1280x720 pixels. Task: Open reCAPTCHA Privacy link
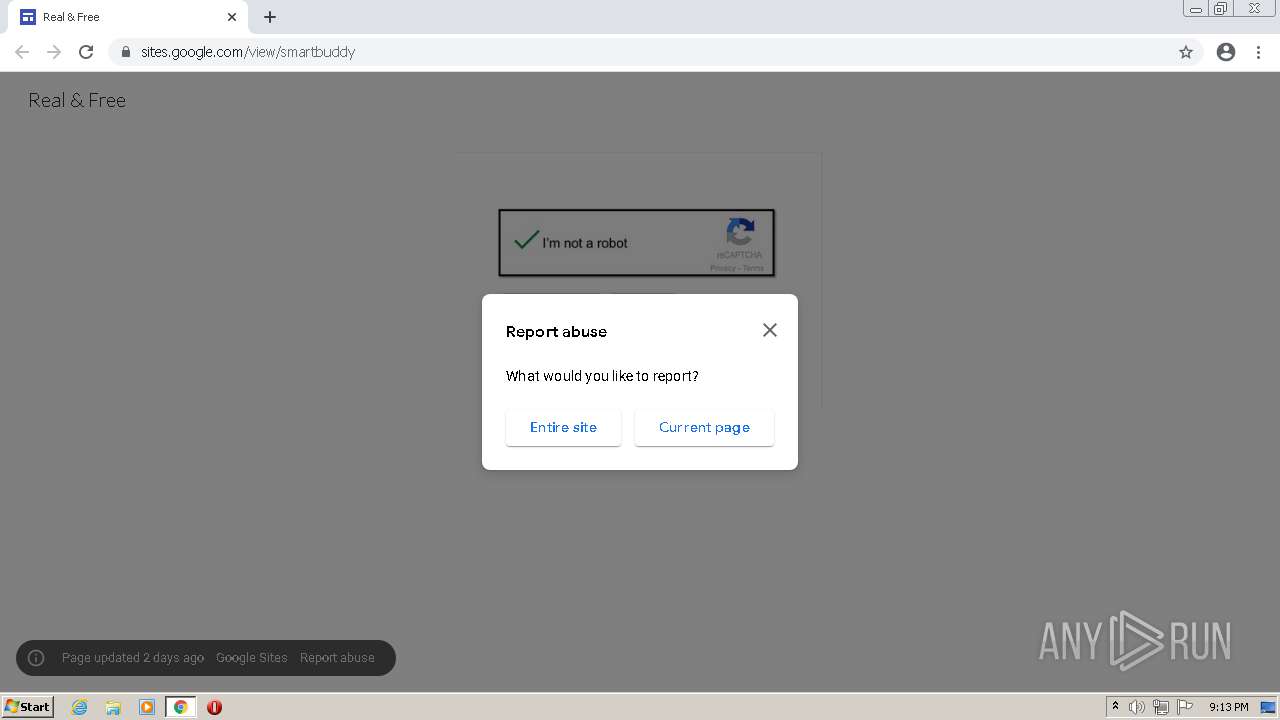click(x=722, y=268)
